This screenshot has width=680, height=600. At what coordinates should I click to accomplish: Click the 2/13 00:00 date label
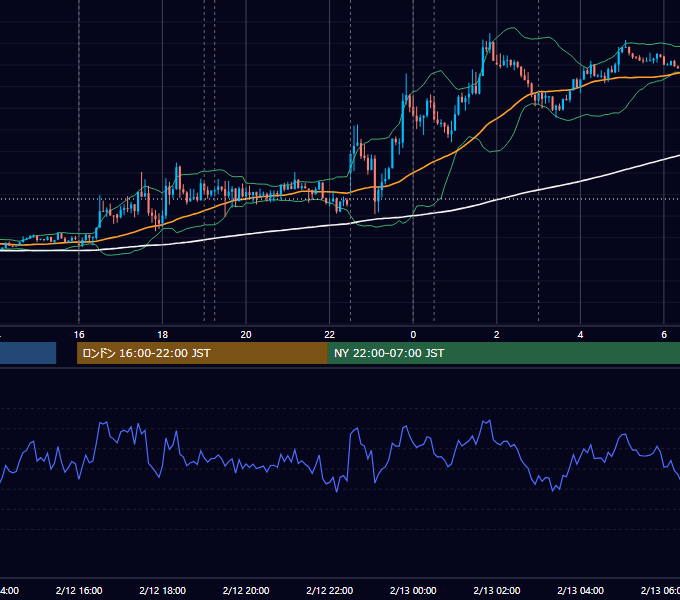click(x=413, y=590)
